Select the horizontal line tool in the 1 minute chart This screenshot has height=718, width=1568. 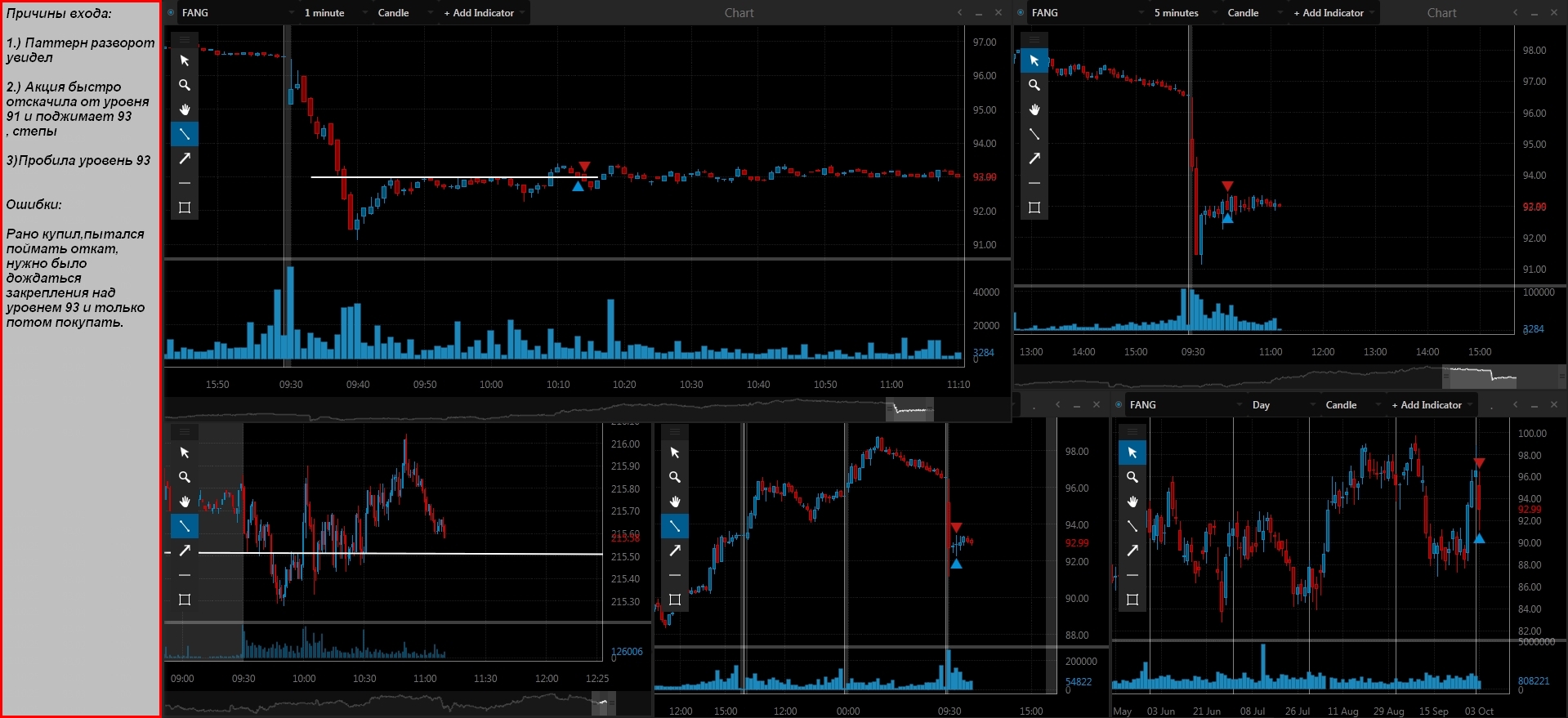point(185,183)
